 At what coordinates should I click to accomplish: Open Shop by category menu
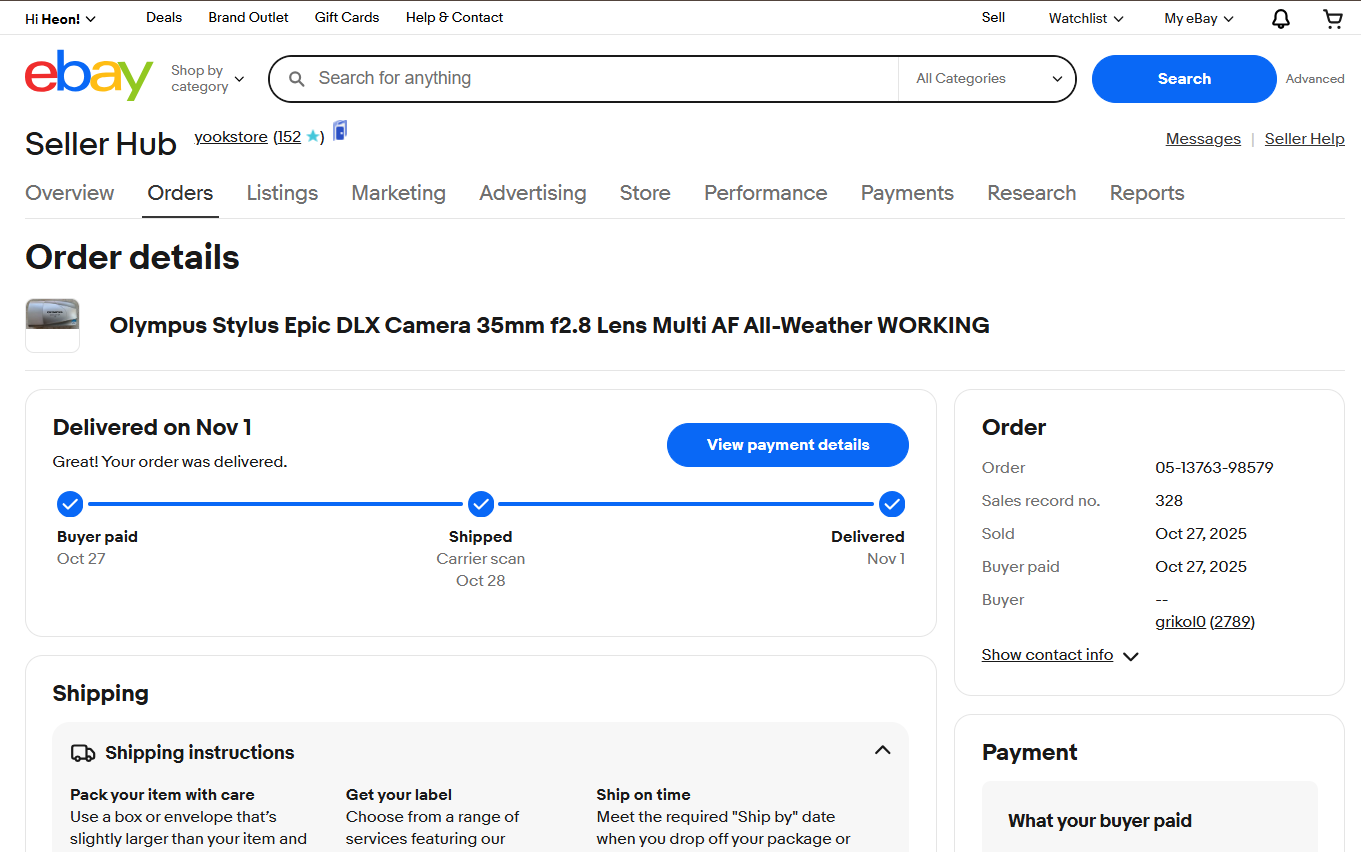pyautogui.click(x=207, y=79)
